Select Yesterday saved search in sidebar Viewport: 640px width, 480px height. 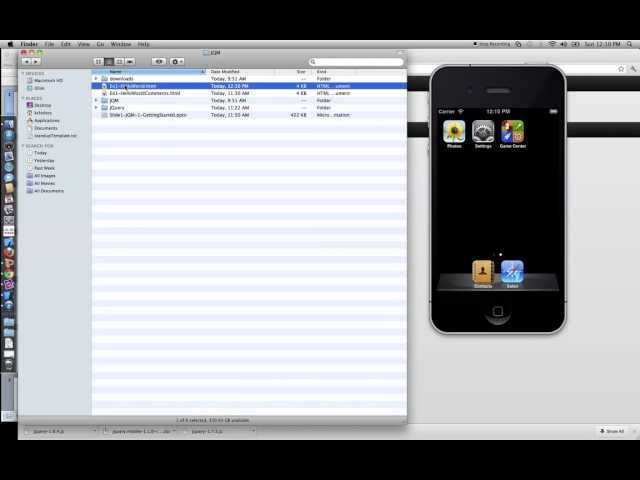point(40,160)
